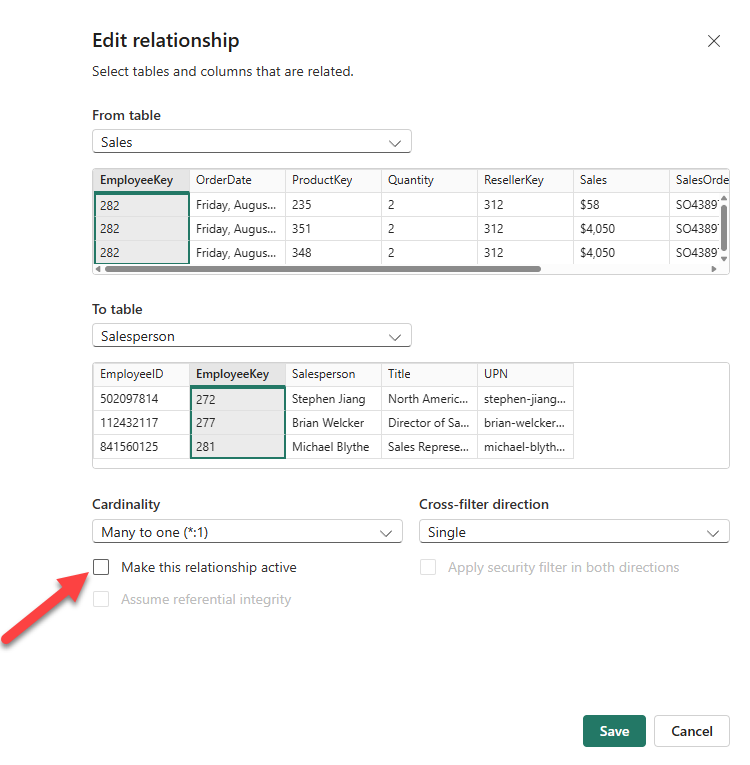Click right scroll arrow of Sales preview
This screenshot has width=750, height=765.
(714, 269)
